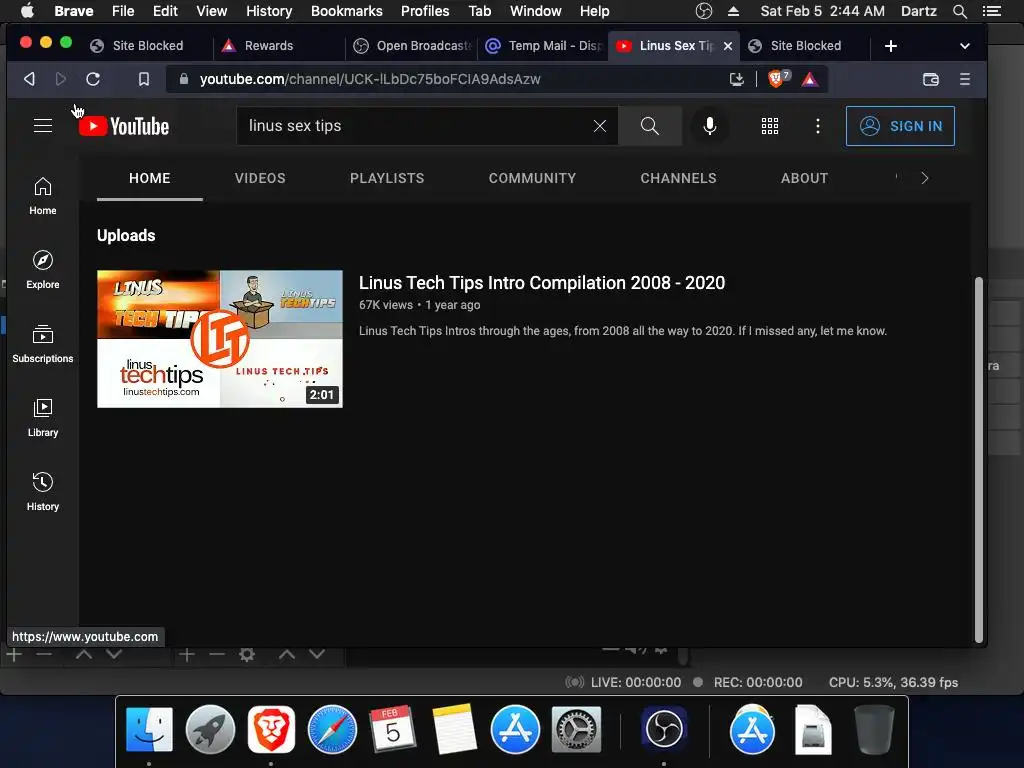Open OBS Studio from the Dock
The image size is (1024, 768).
664,729
